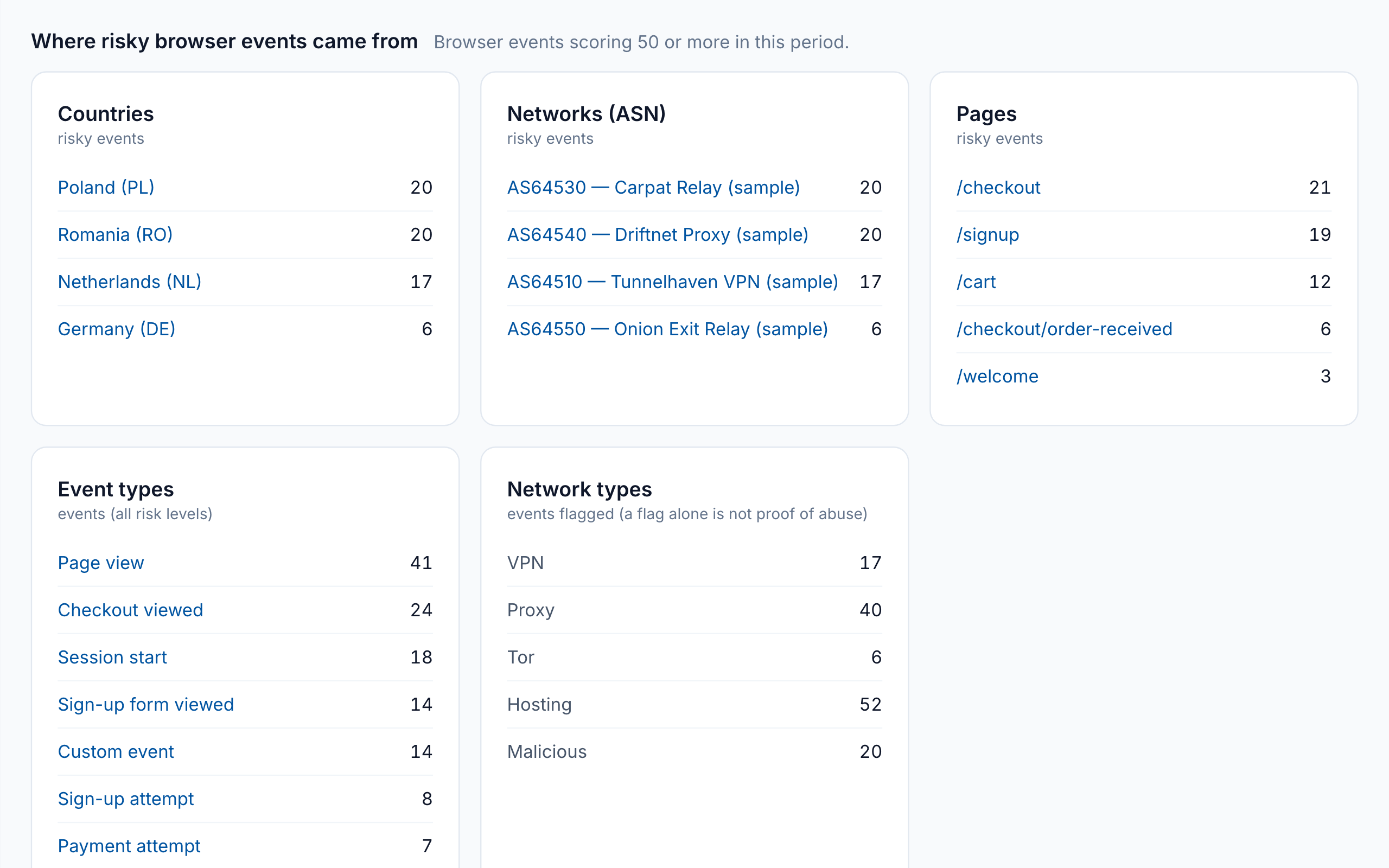1389x868 pixels.
Task: Click 'Browser events scoring 50 or more' description
Action: click(x=642, y=42)
